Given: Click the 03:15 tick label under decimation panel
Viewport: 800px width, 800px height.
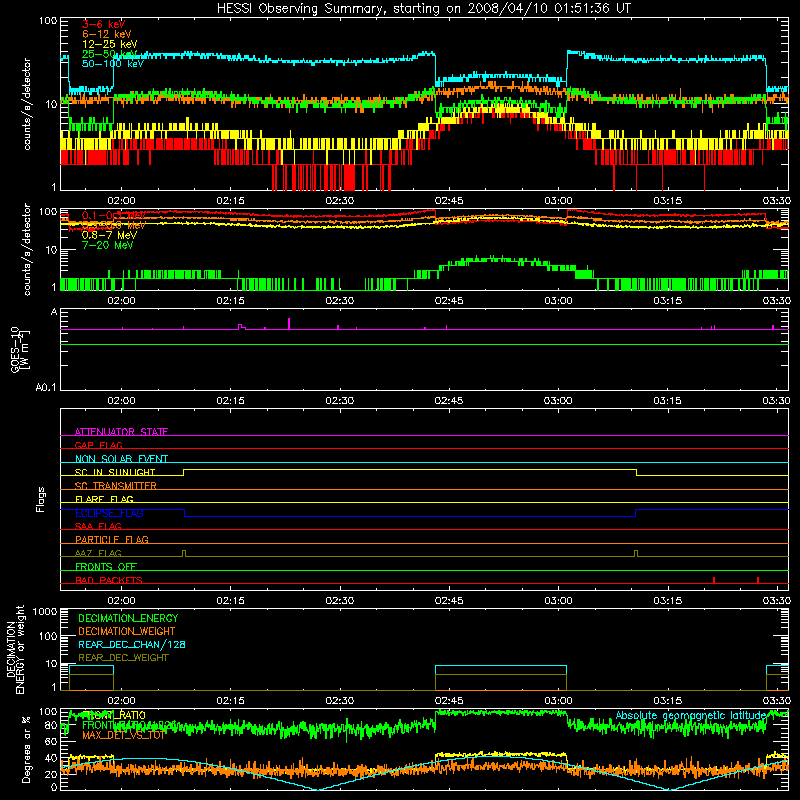Looking at the screenshot, I should [667, 700].
